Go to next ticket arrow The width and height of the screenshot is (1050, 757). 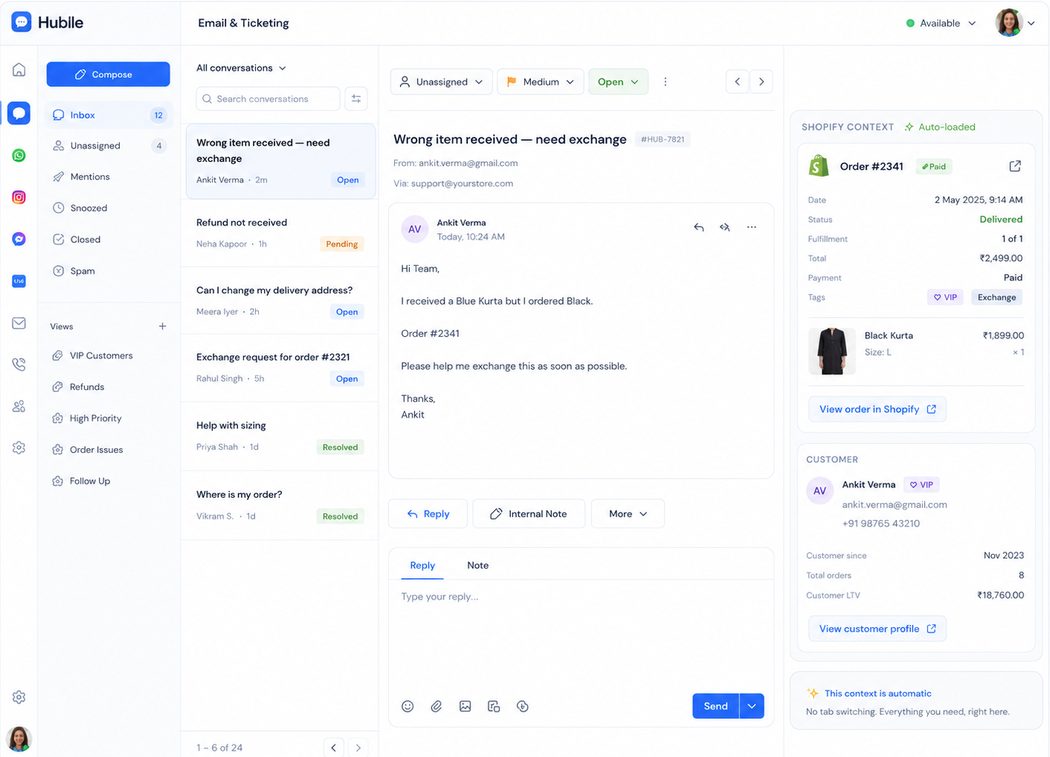click(x=761, y=82)
